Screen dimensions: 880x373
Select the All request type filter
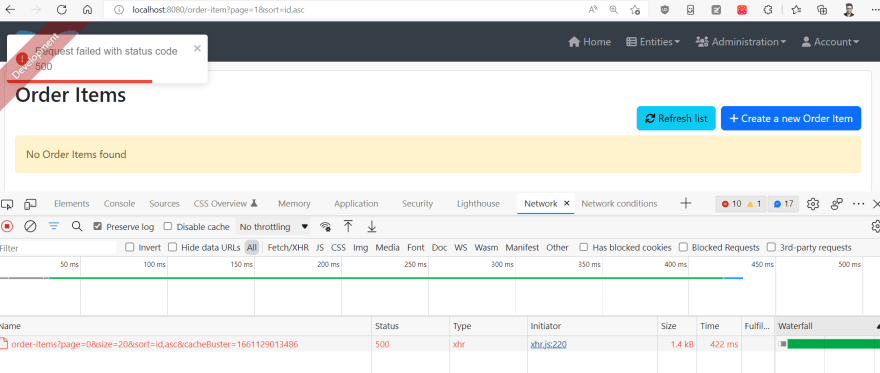[252, 247]
